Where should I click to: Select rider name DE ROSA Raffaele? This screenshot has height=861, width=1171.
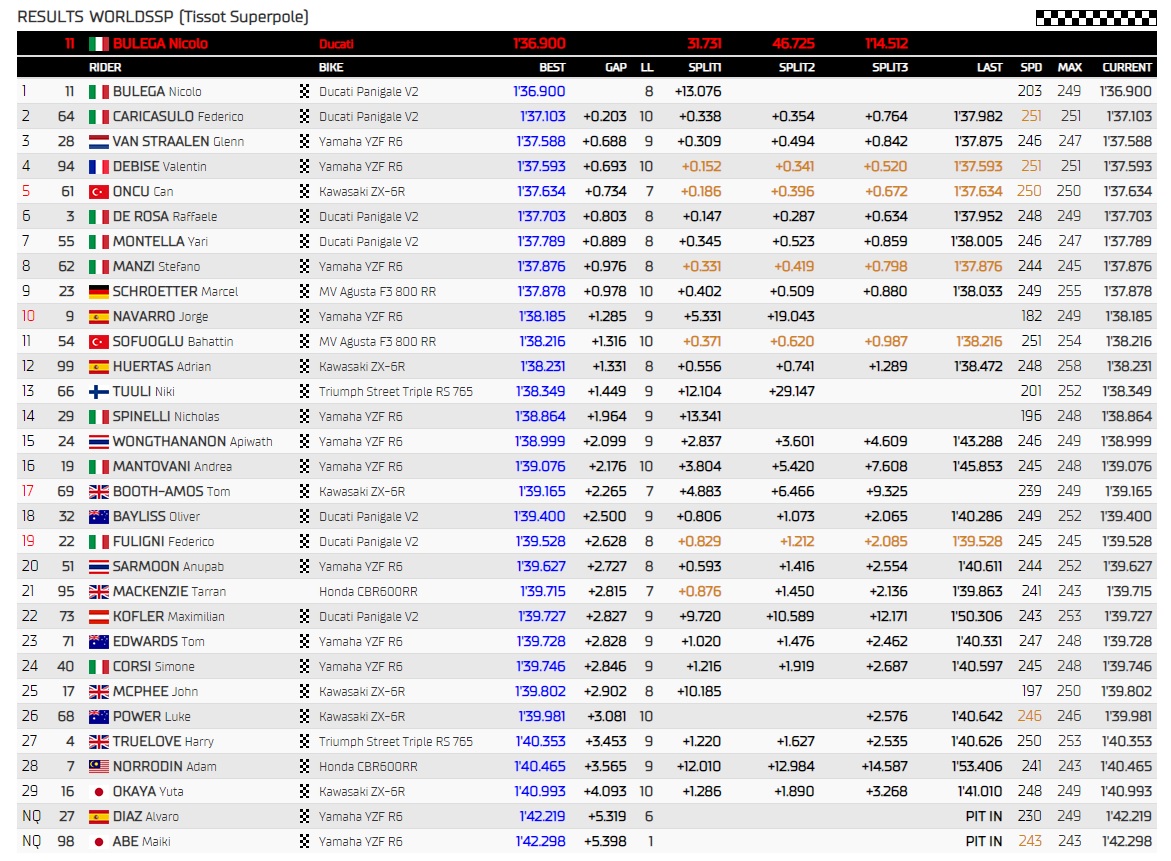165,217
